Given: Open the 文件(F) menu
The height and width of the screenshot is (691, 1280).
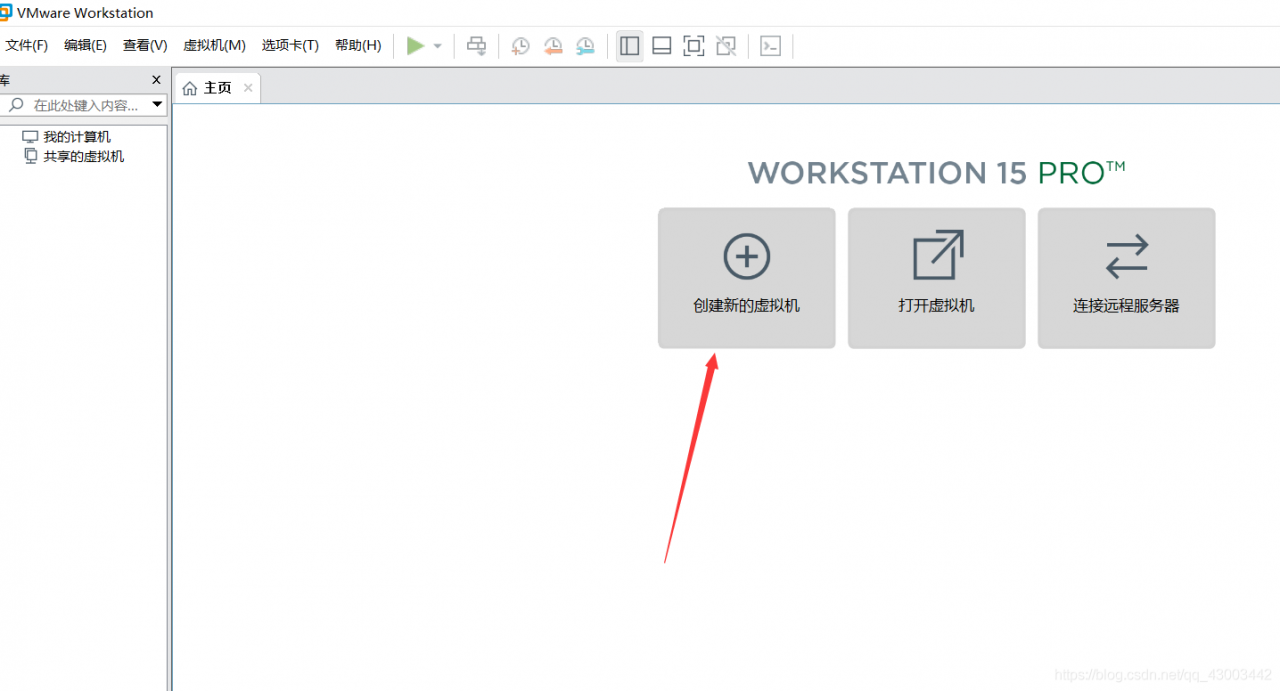Looking at the screenshot, I should click(x=26, y=46).
